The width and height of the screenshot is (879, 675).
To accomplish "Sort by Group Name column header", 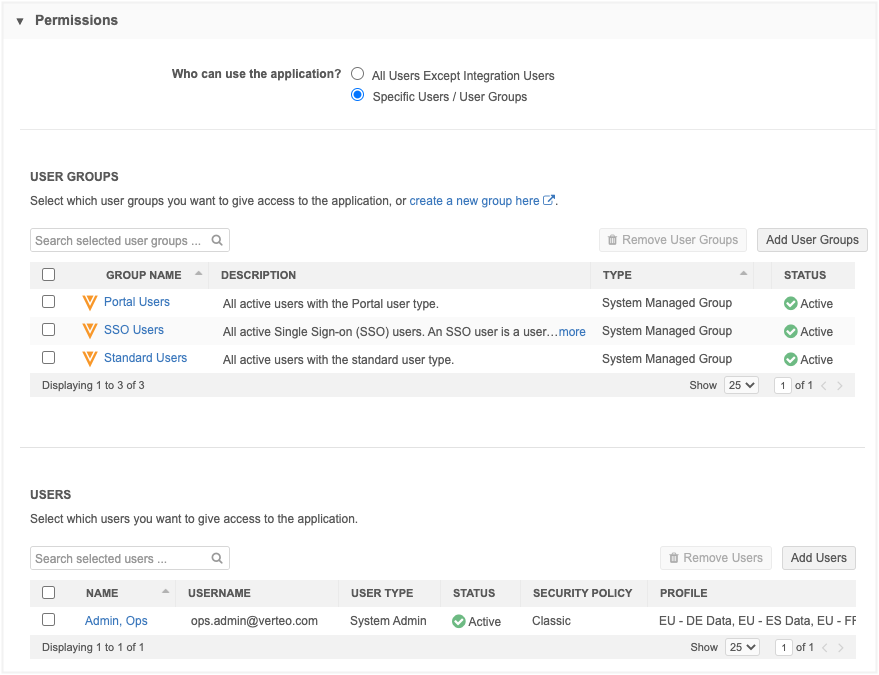I will [144, 275].
